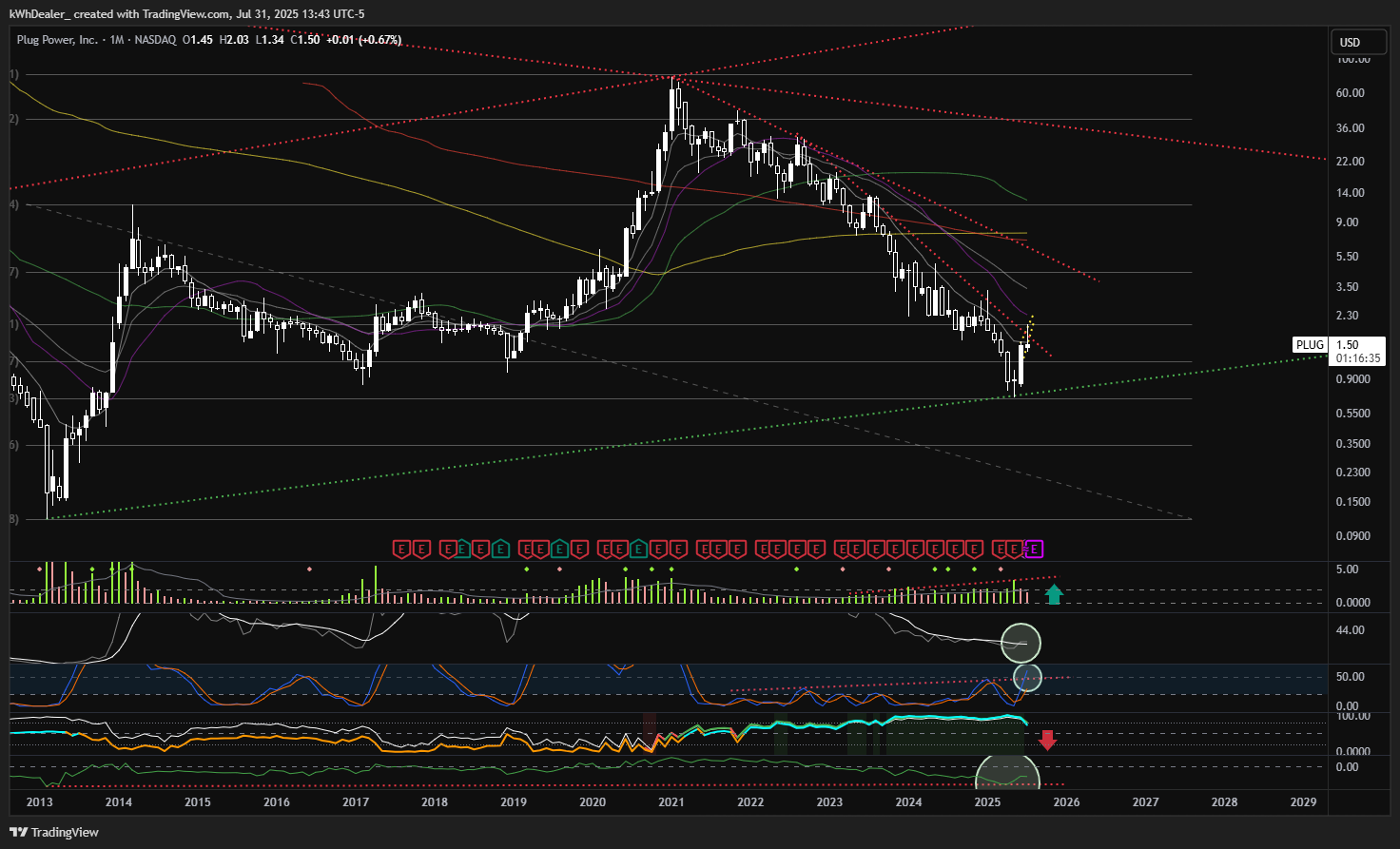1400x849 pixels.
Task: Click the 14.00 price scale label
Action: [x=1351, y=193]
